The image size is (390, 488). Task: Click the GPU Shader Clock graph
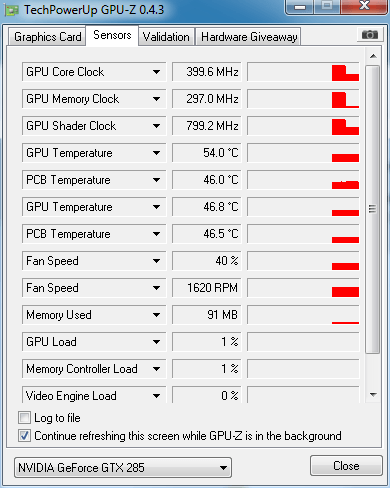tap(303, 126)
